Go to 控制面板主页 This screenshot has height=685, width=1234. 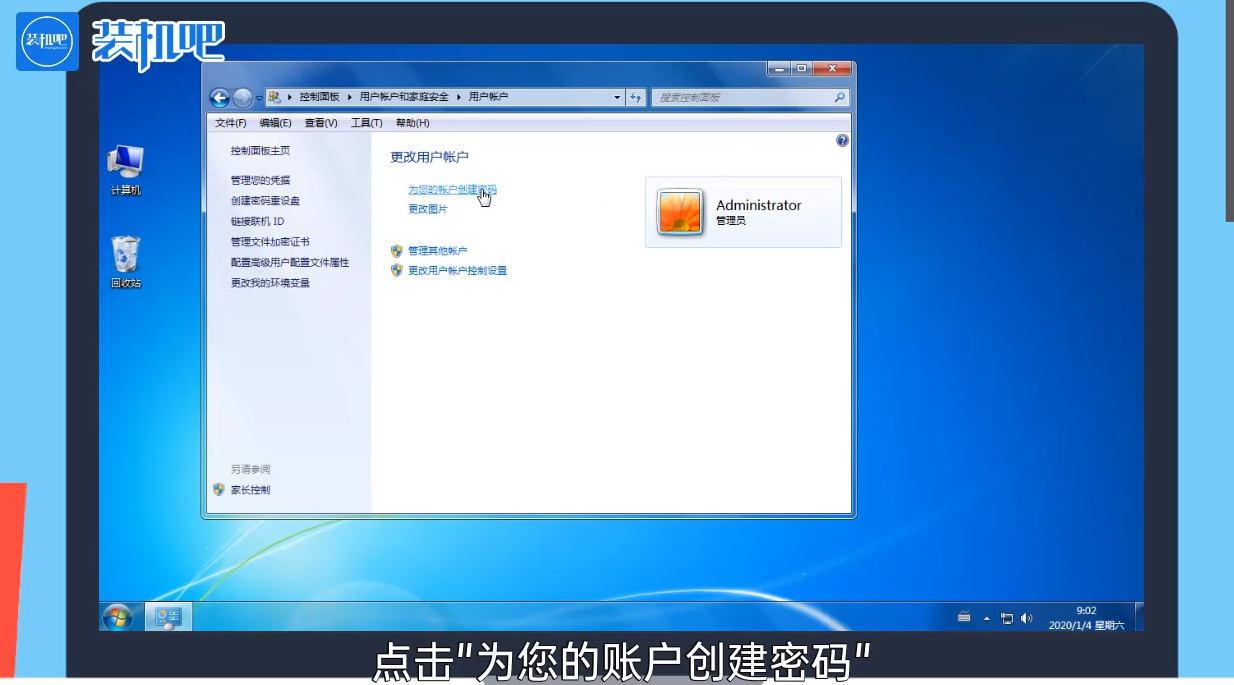point(260,150)
